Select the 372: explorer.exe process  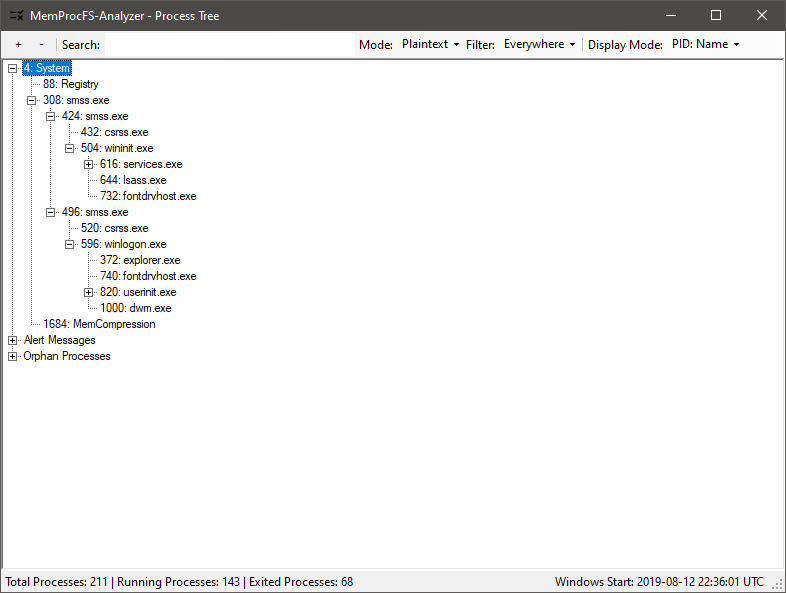click(x=139, y=260)
